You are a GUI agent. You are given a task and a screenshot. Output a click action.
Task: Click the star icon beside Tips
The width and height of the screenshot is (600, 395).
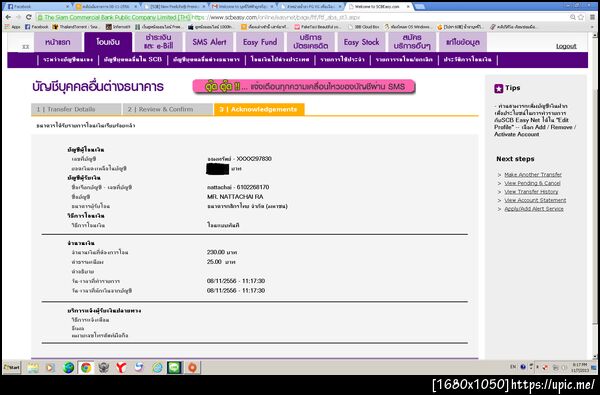coord(498,88)
